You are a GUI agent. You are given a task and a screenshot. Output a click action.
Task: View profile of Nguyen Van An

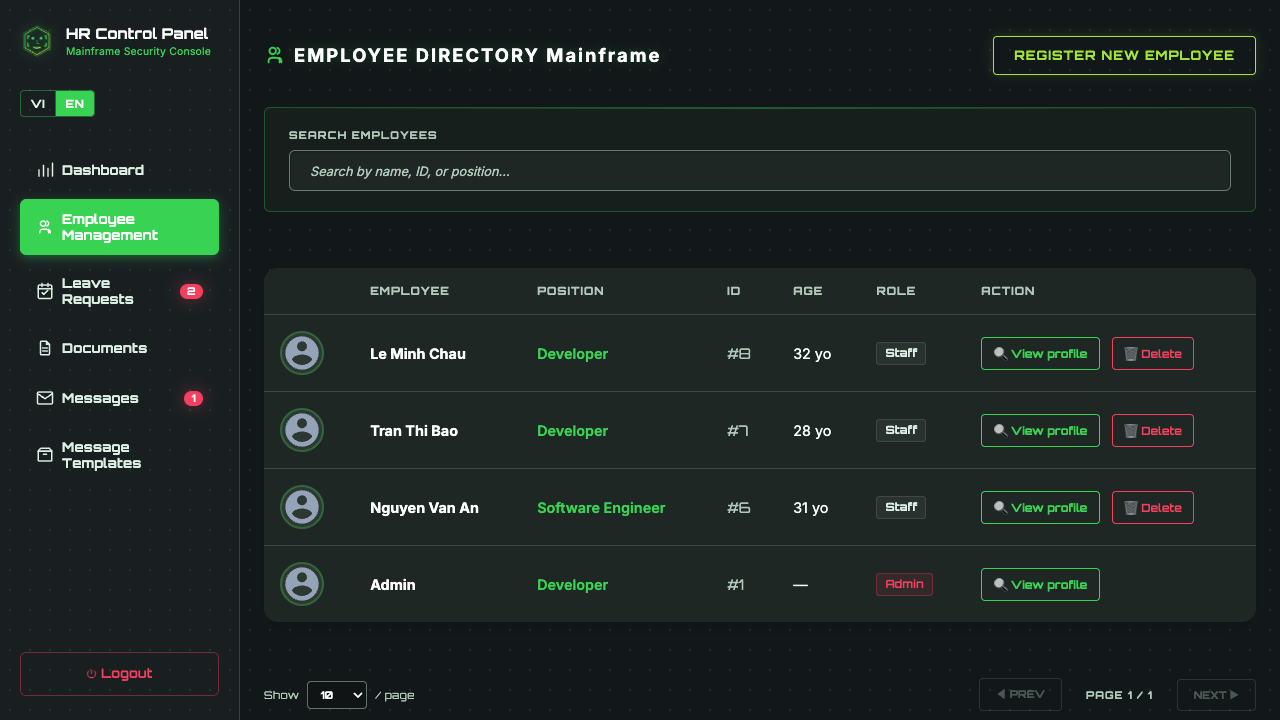pyautogui.click(x=1040, y=507)
